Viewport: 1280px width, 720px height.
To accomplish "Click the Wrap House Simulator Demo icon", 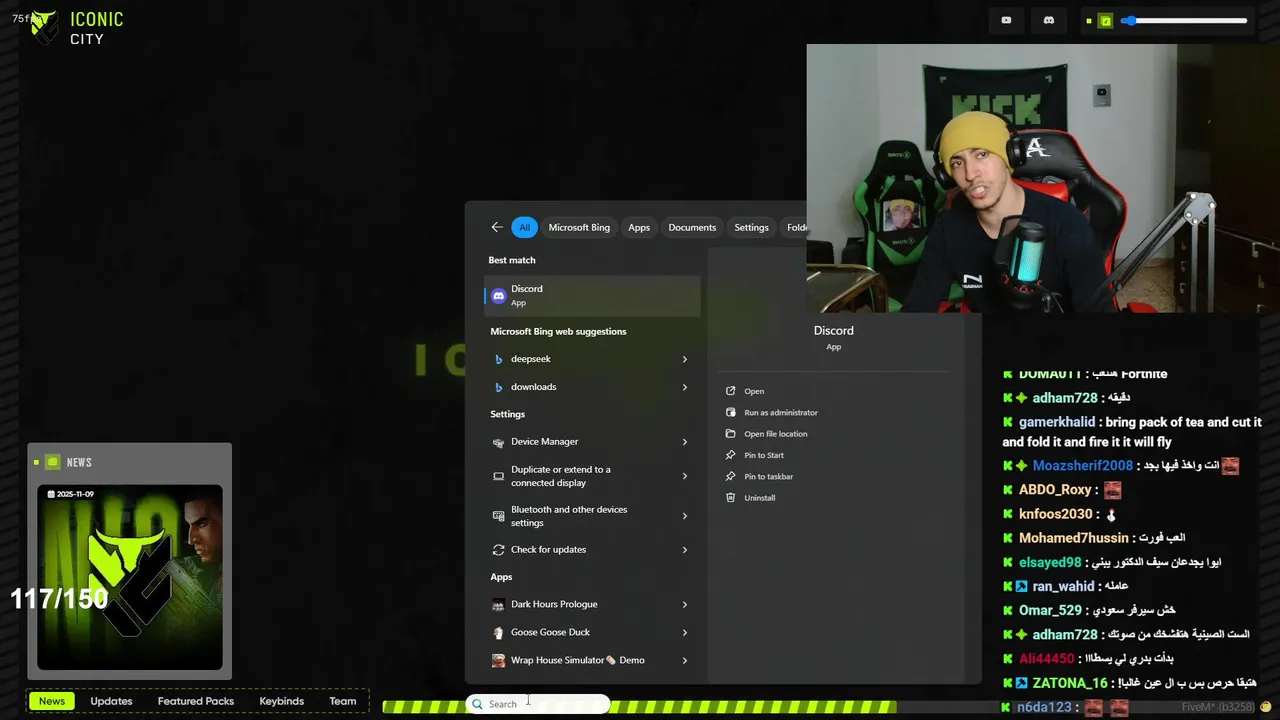I will 498,661.
